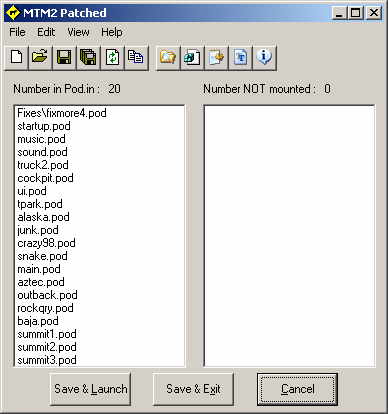Click the Save & Exit button
Image resolution: width=388 pixels, height=414 pixels.
point(193,389)
